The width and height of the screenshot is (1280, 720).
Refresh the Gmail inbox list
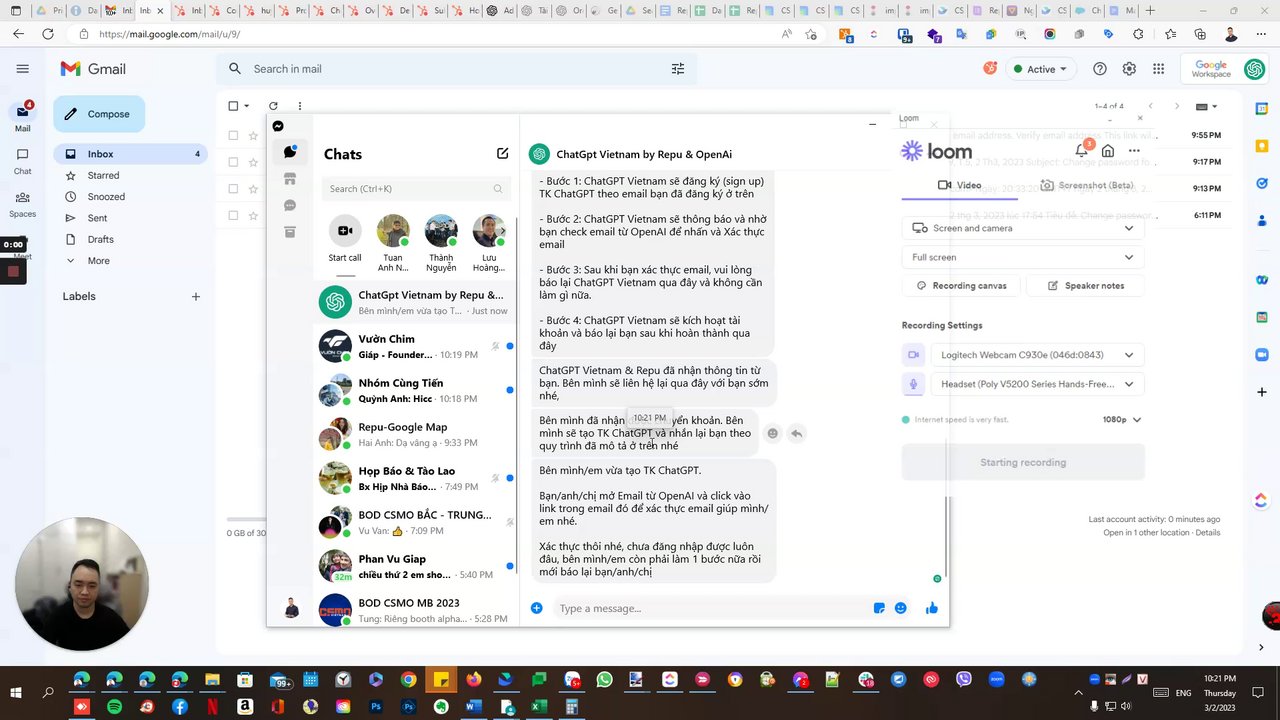[273, 106]
